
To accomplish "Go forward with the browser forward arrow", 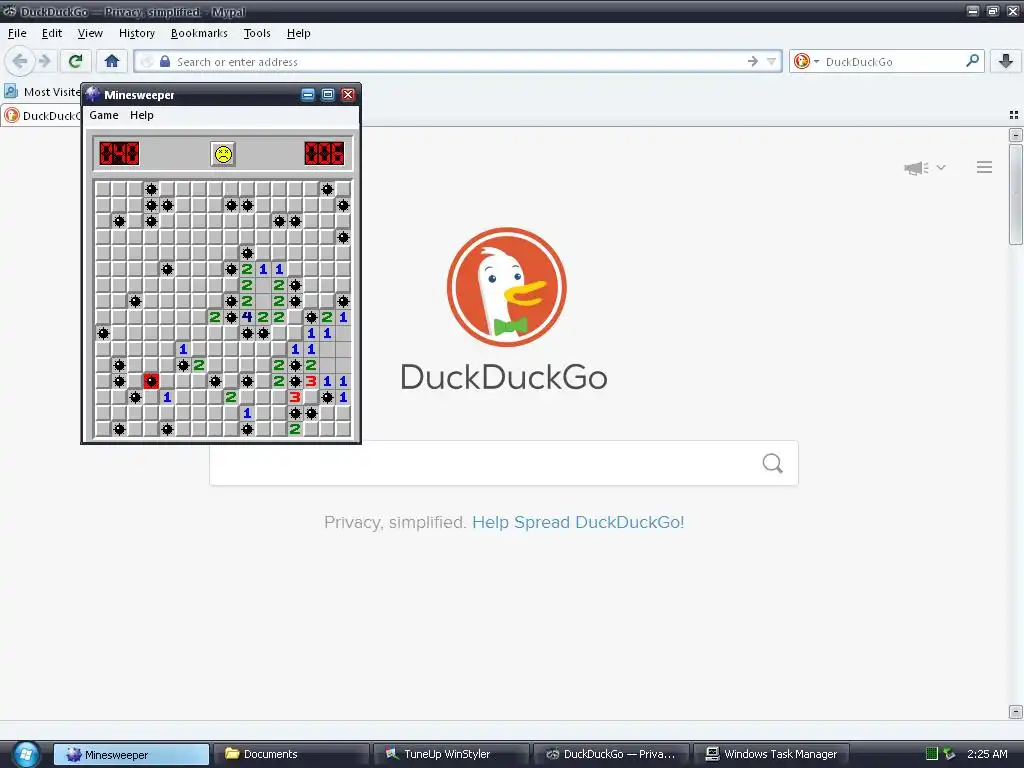I will click(x=44, y=61).
